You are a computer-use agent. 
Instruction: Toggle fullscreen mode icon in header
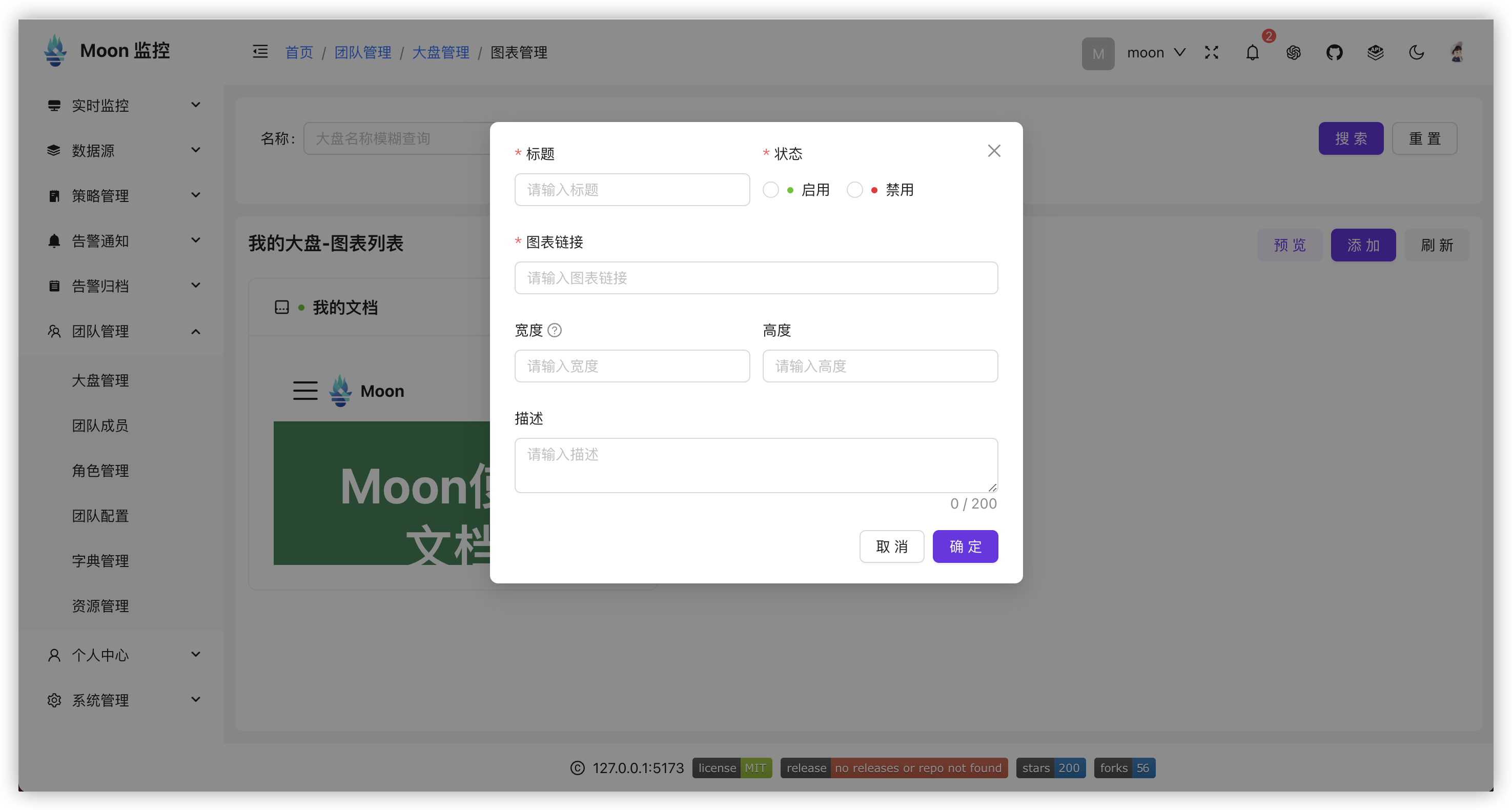(1212, 53)
